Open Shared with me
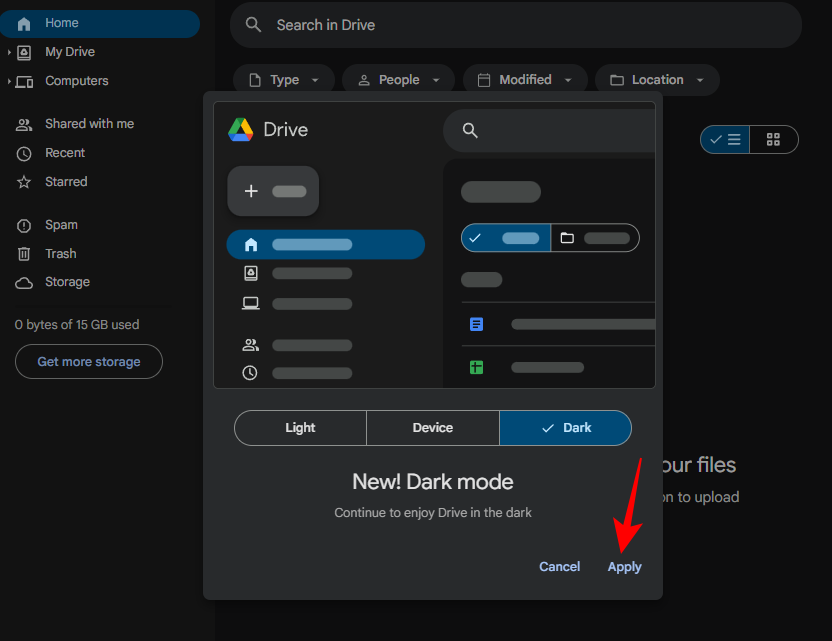Screen dimensions: 832x641 pos(89,124)
